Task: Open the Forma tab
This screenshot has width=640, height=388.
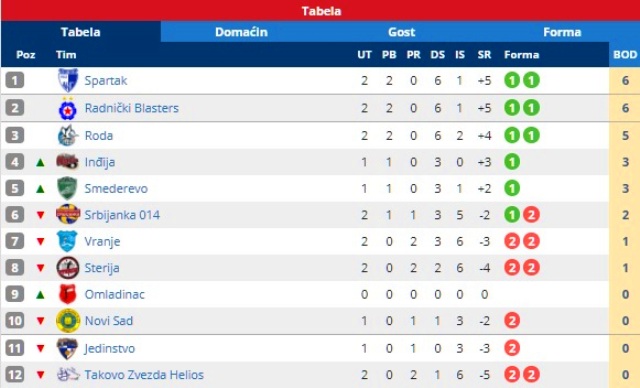Action: click(562, 32)
